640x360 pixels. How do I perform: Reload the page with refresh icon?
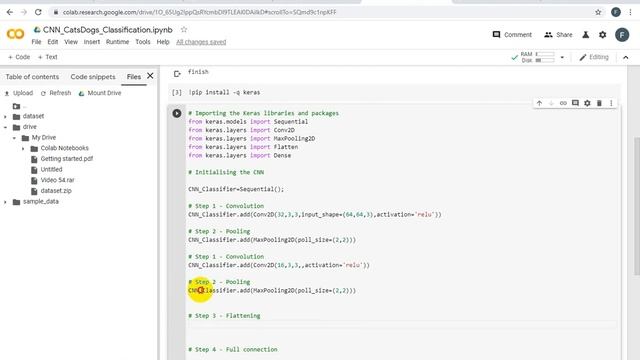pos(38,12)
